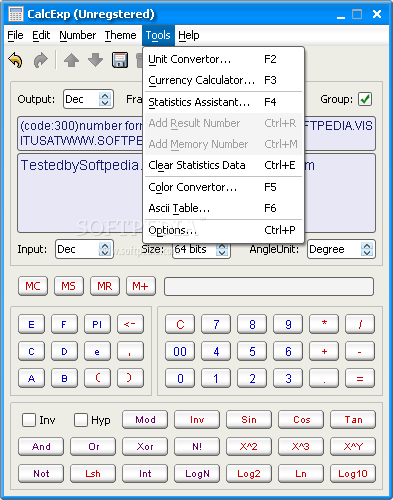The height and width of the screenshot is (500, 393).
Task: Click the Not bitwise button
Action: point(41,473)
